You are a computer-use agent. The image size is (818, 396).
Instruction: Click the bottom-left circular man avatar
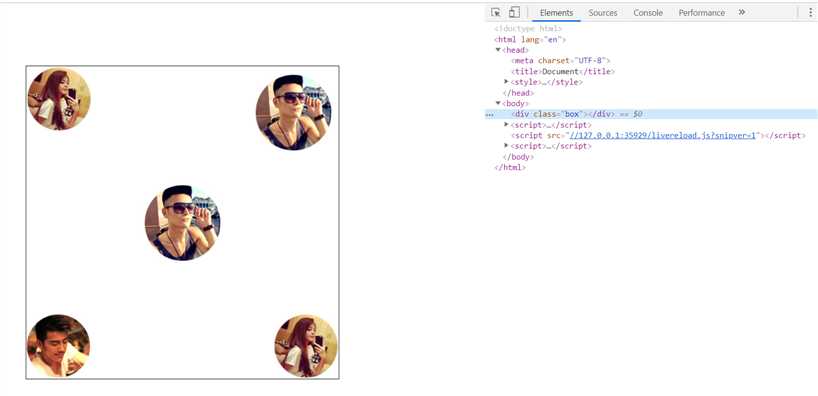click(x=58, y=345)
